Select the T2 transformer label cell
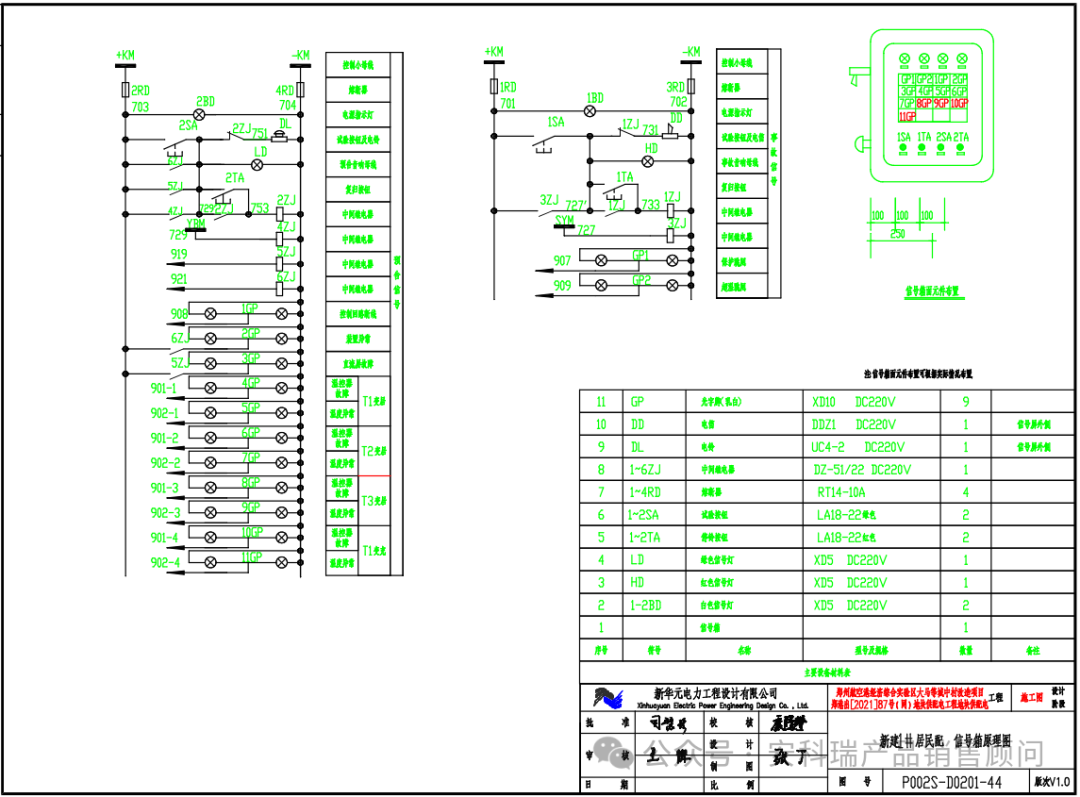 click(x=375, y=451)
